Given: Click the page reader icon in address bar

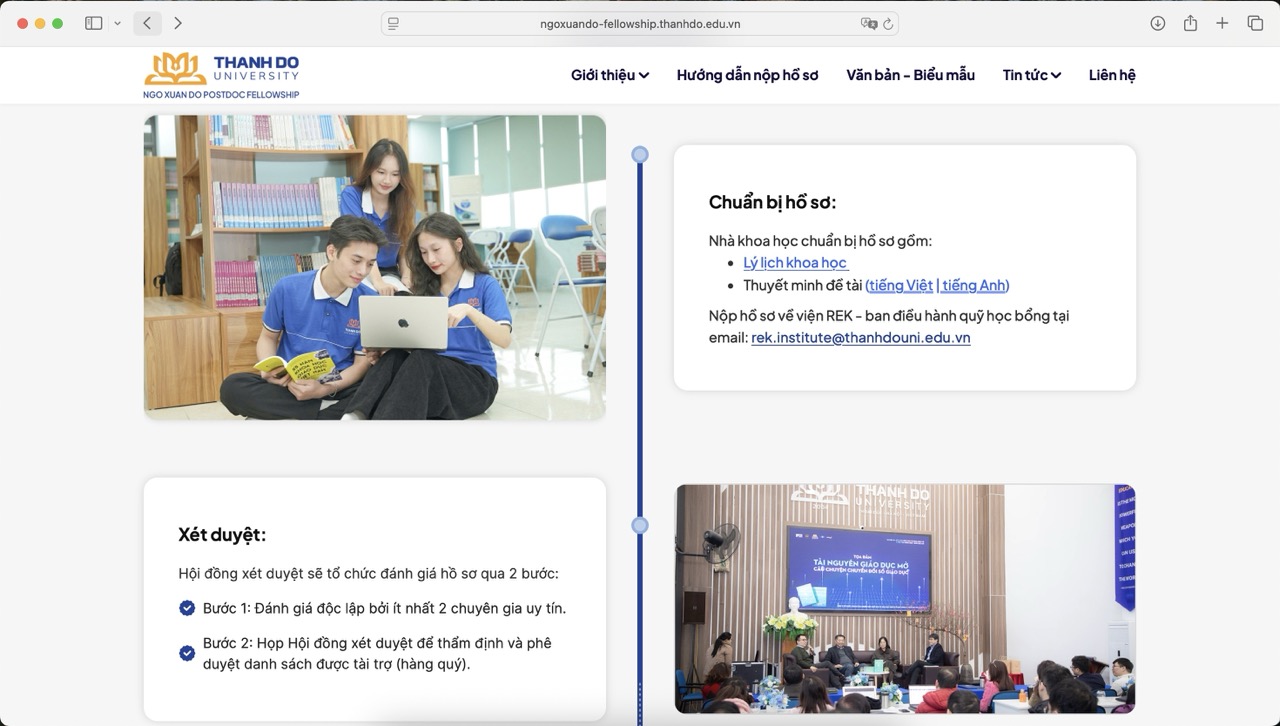Looking at the screenshot, I should (x=394, y=24).
